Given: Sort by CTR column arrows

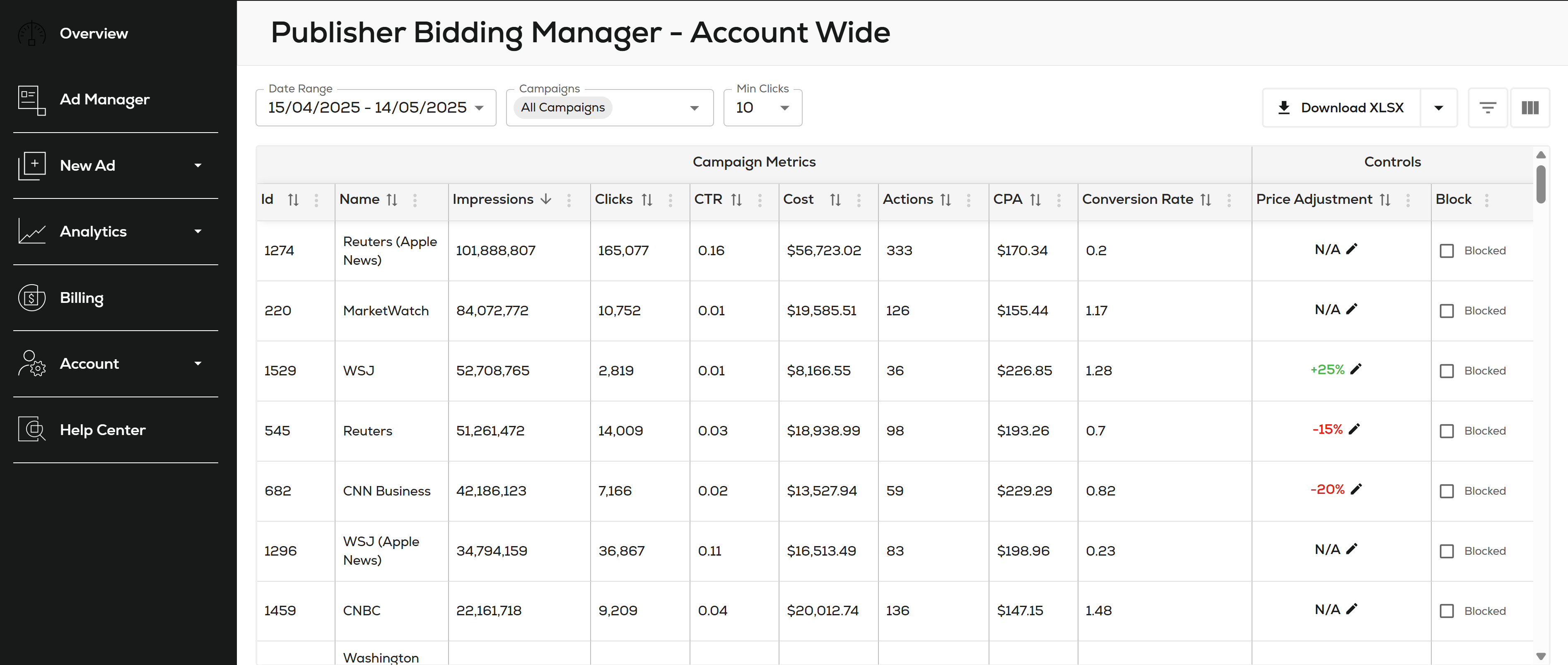Looking at the screenshot, I should pos(736,200).
